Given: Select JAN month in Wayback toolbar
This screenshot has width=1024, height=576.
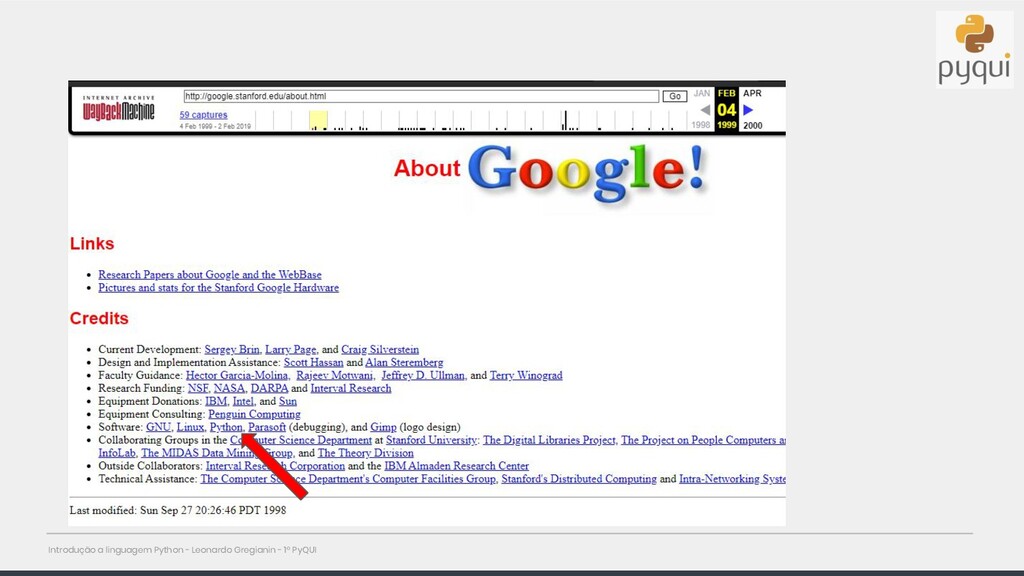Looking at the screenshot, I should click(702, 93).
